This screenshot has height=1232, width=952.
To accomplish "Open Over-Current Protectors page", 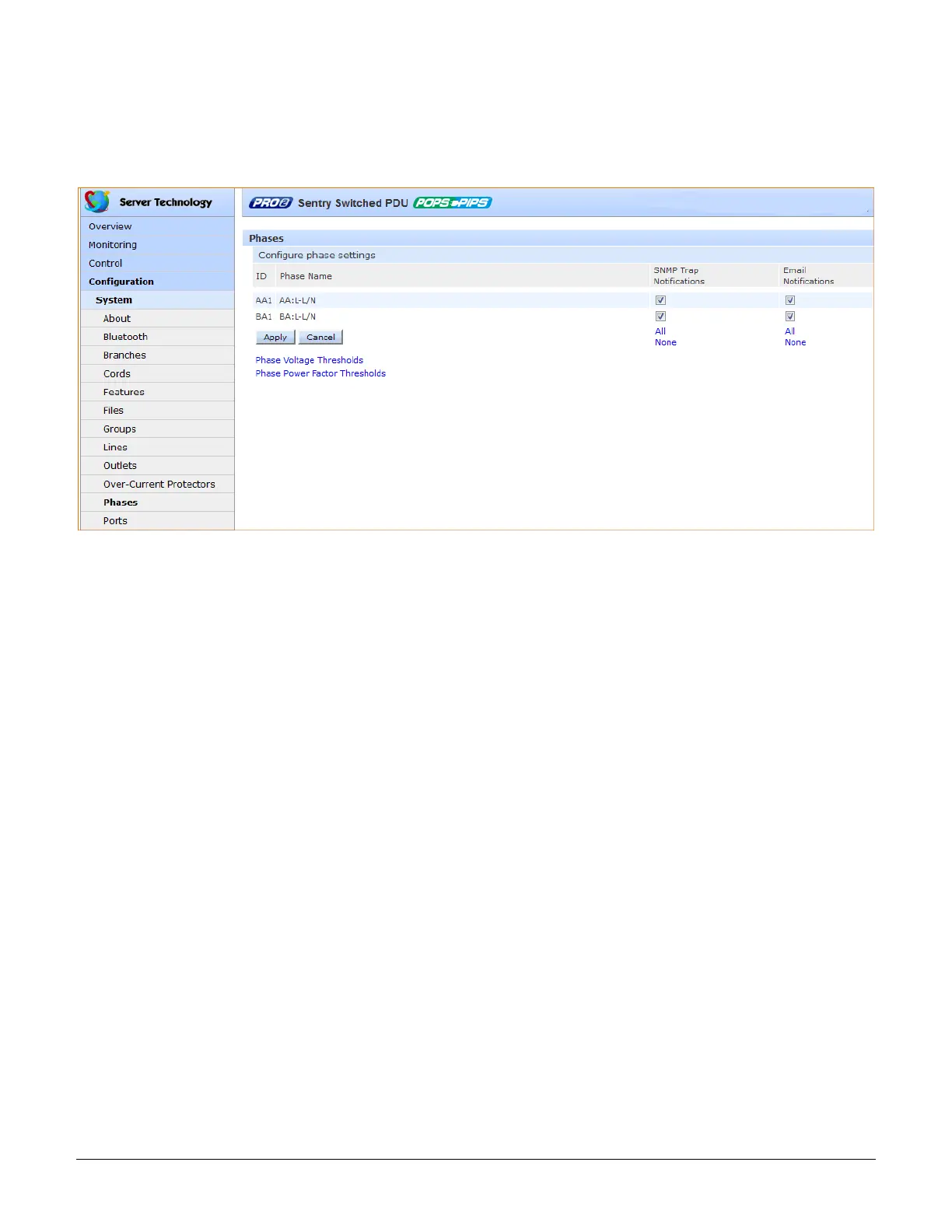I will click(159, 485).
